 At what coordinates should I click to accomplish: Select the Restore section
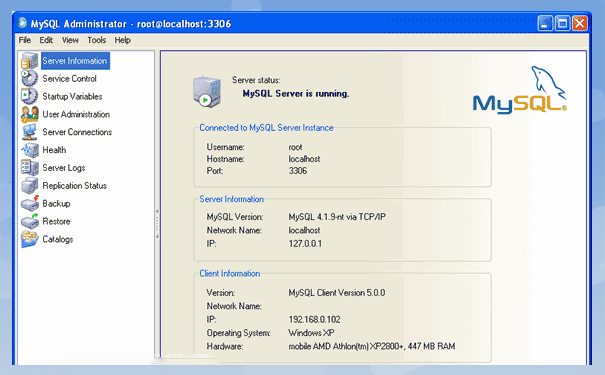tap(56, 221)
